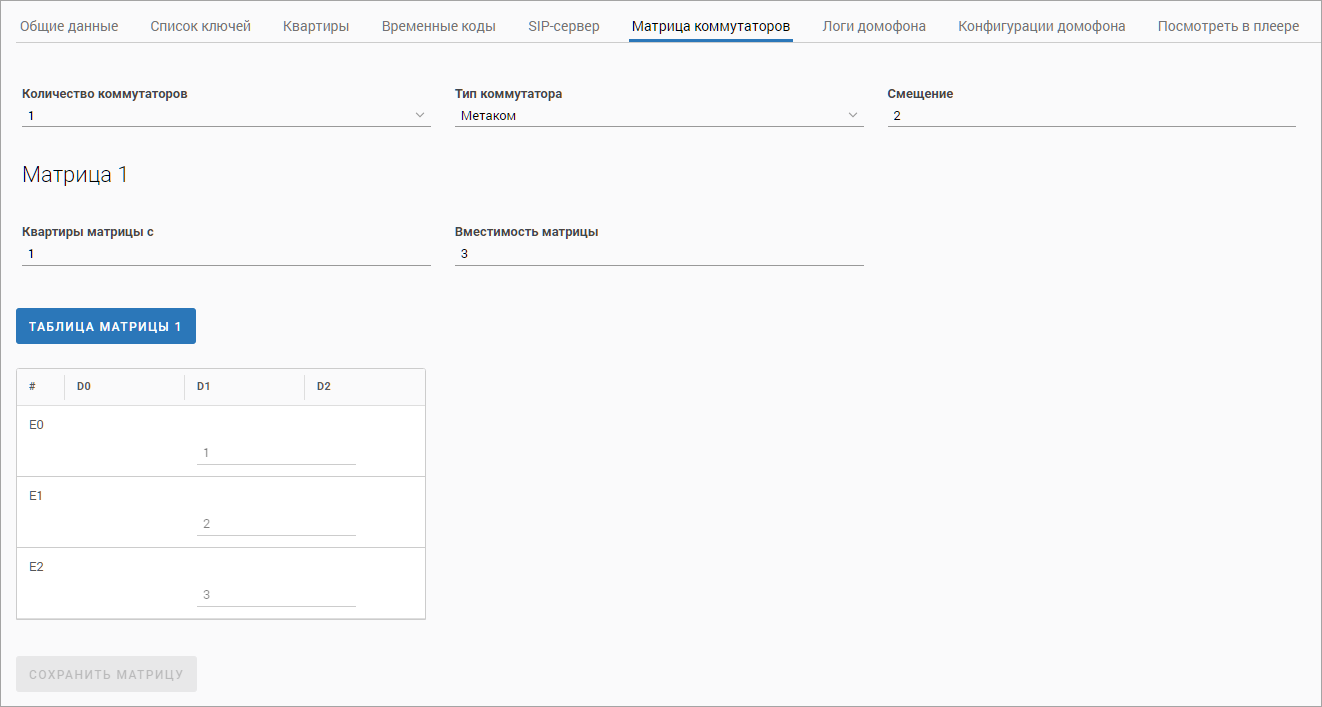
Task: Click the D1 column header
Action: pos(203,386)
